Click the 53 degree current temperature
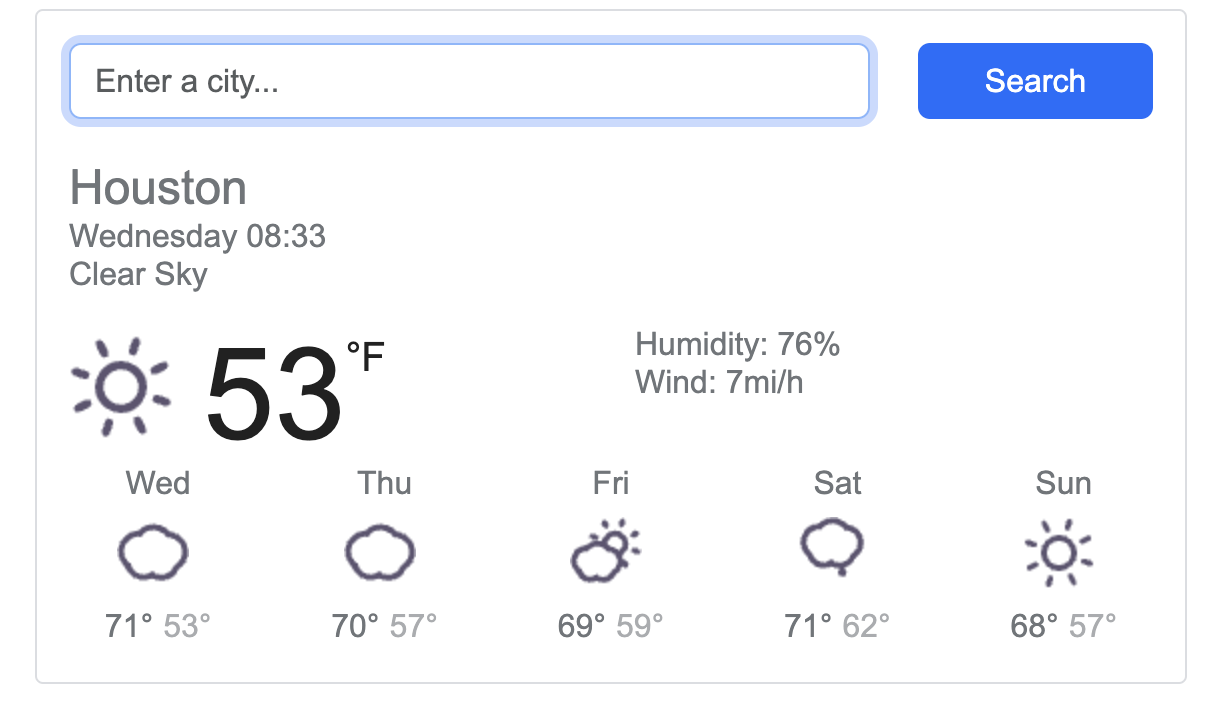This screenshot has width=1230, height=725. coord(272,394)
